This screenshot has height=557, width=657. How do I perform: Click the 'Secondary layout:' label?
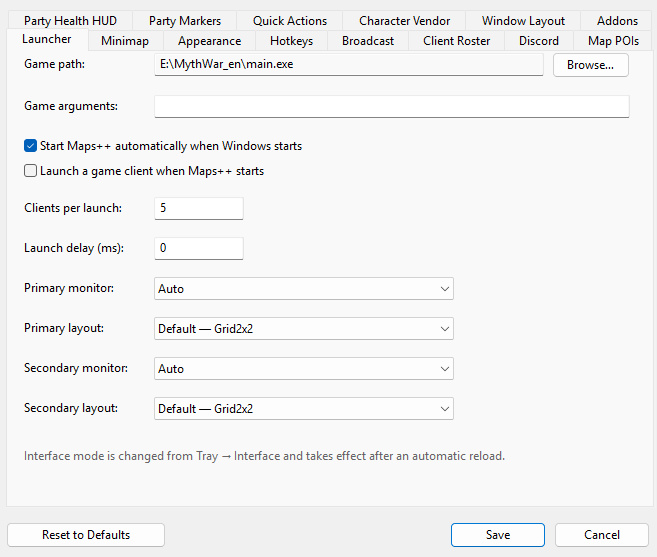pyautogui.click(x=71, y=408)
